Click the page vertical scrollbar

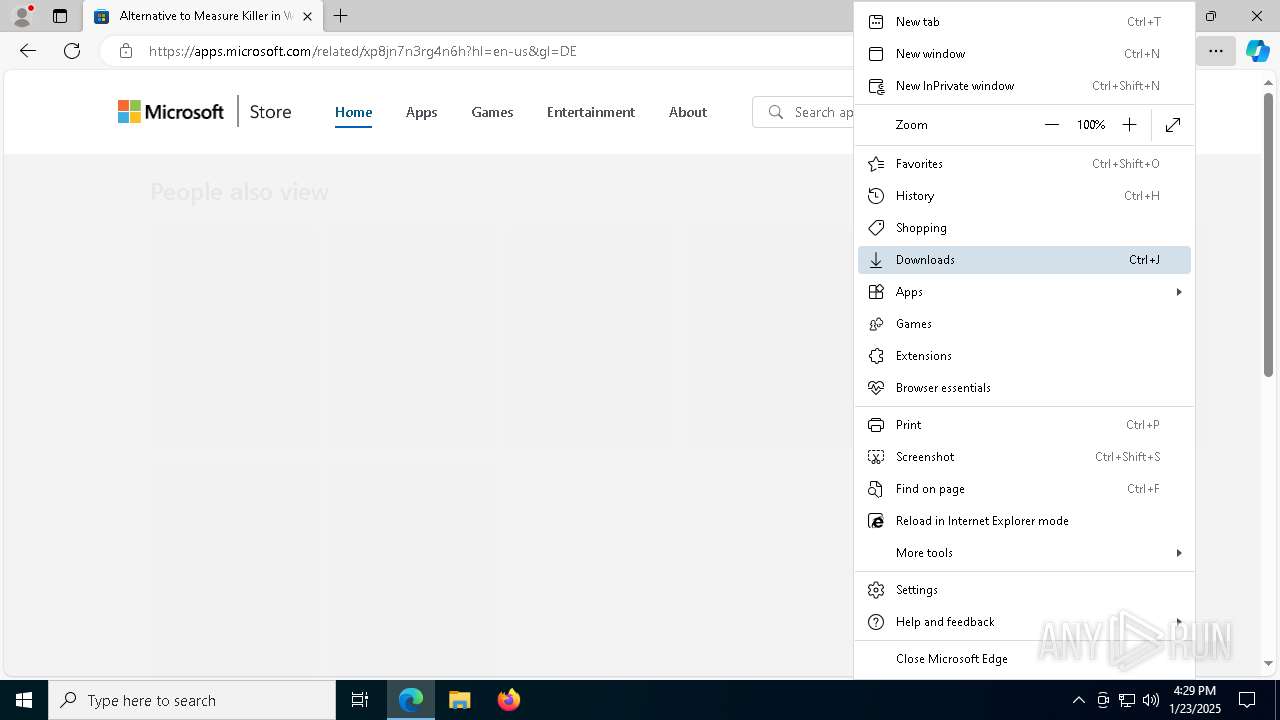(x=1269, y=235)
